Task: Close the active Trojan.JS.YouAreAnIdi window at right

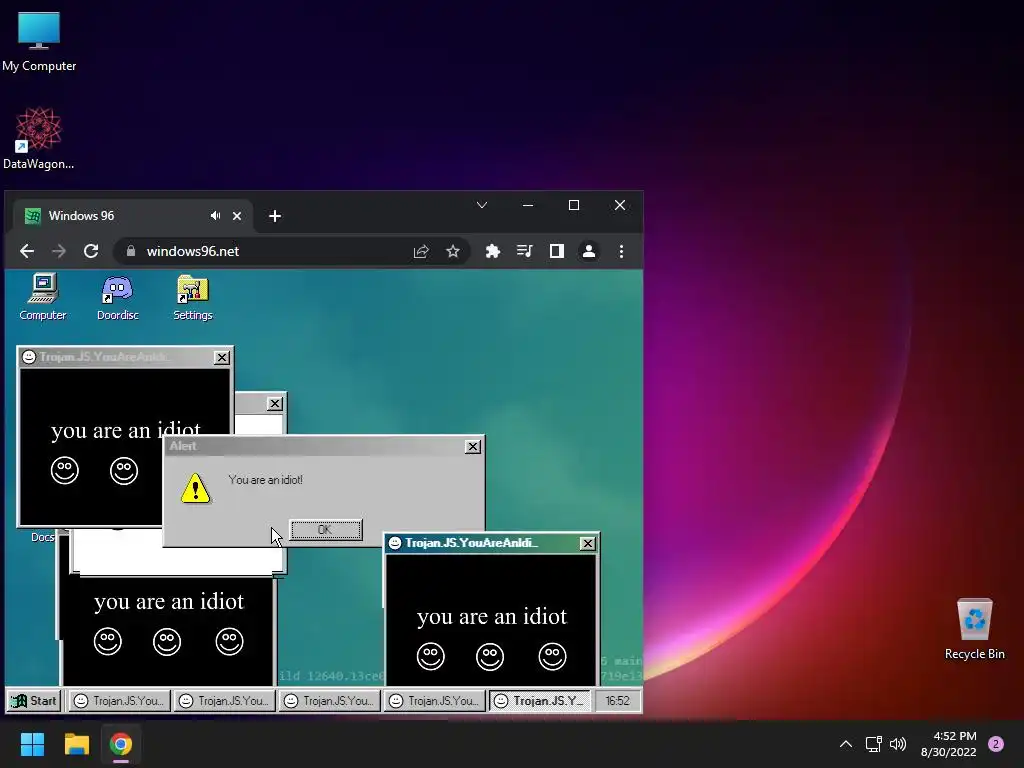Action: coord(588,543)
